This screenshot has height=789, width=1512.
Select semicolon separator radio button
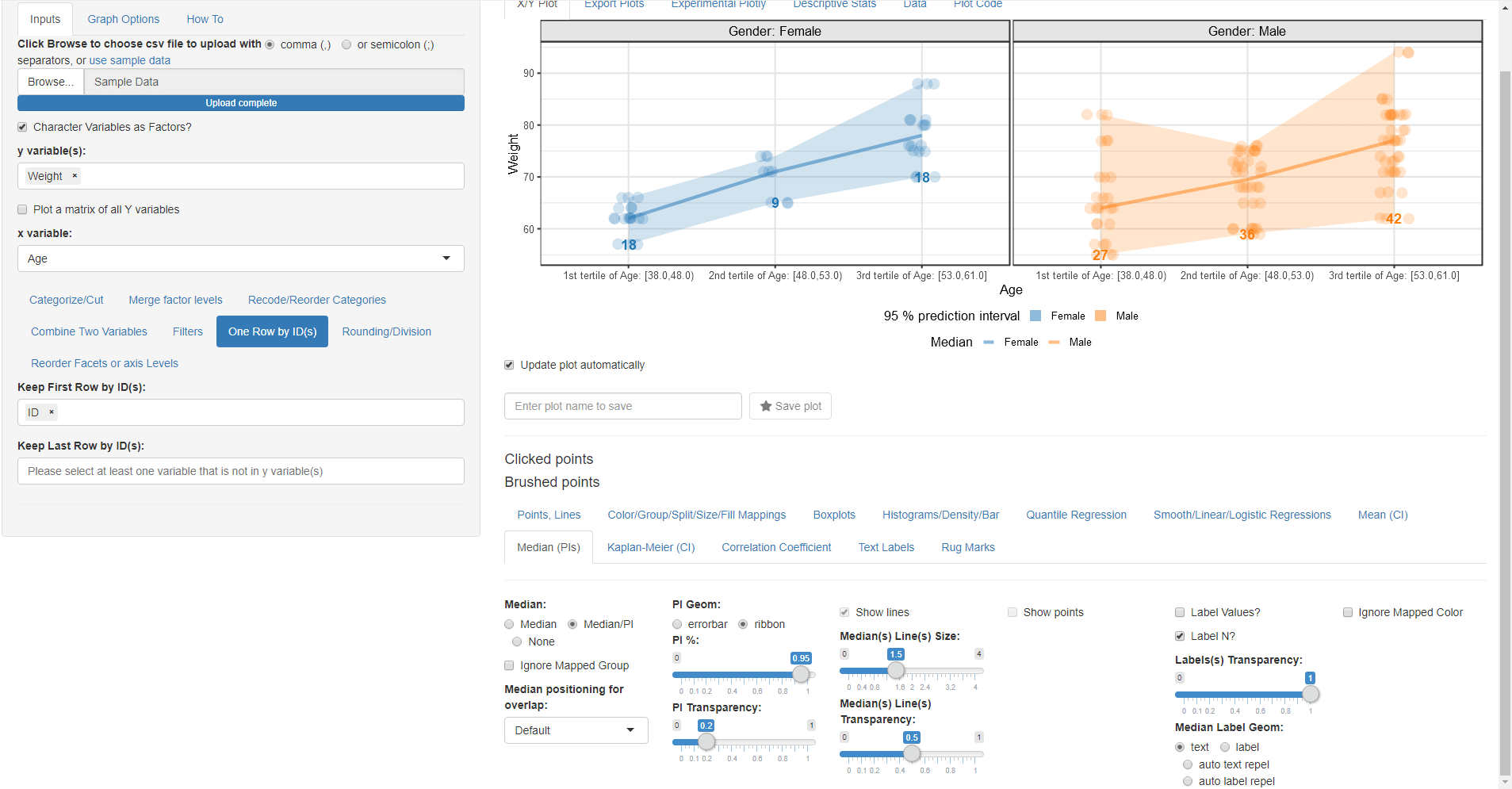pos(346,44)
